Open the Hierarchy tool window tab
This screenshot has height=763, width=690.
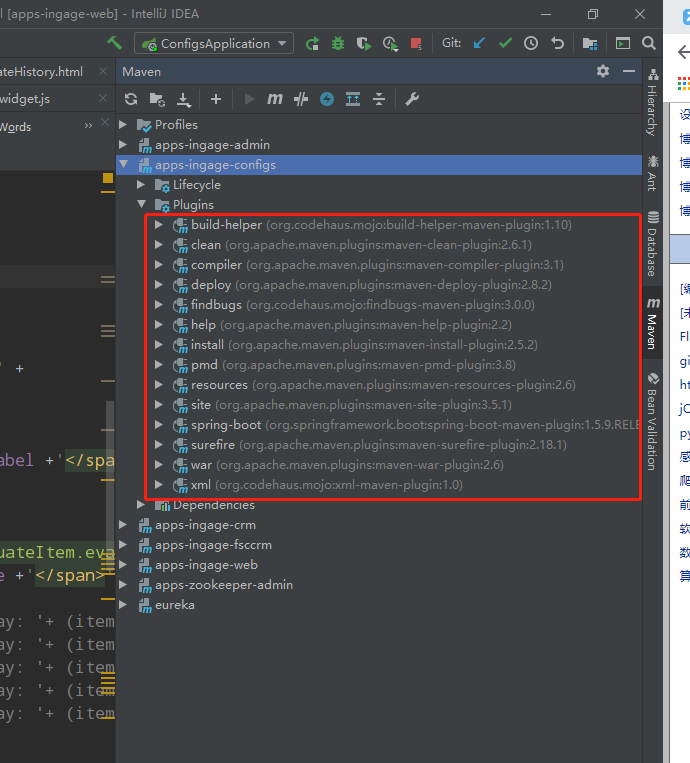pos(653,102)
